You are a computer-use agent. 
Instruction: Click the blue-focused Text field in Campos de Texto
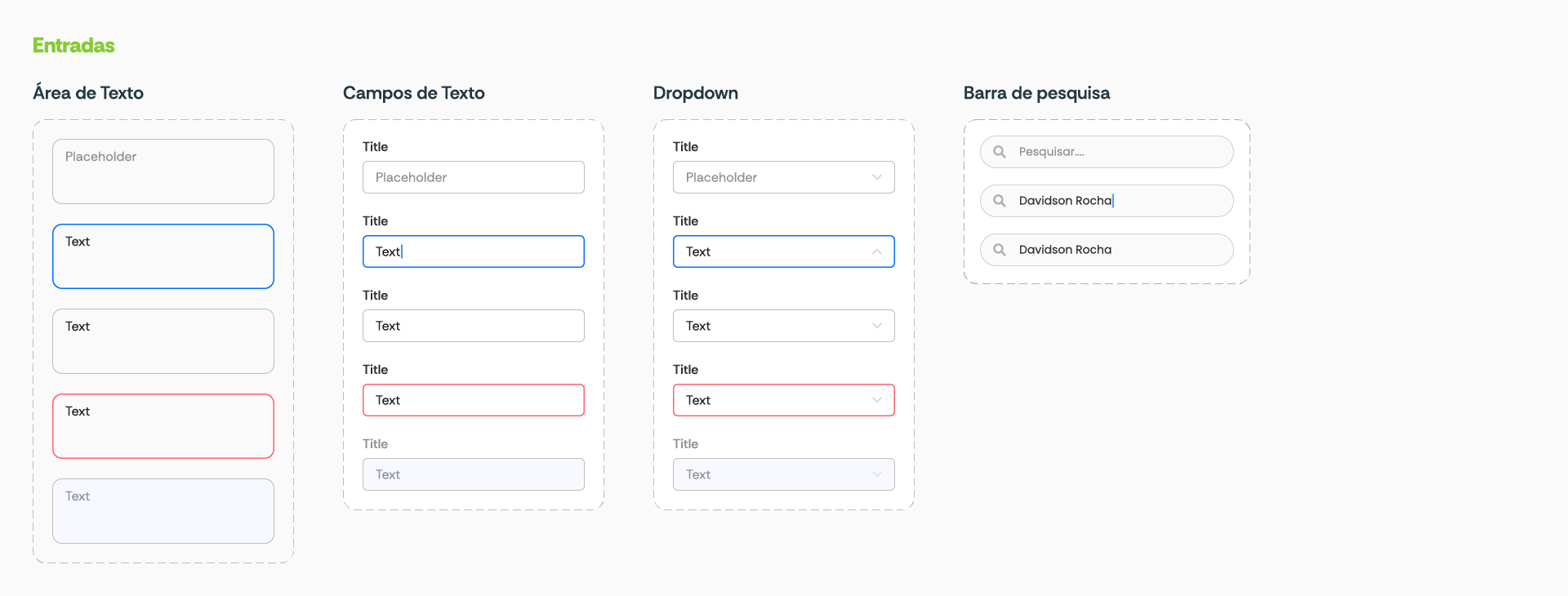click(474, 251)
